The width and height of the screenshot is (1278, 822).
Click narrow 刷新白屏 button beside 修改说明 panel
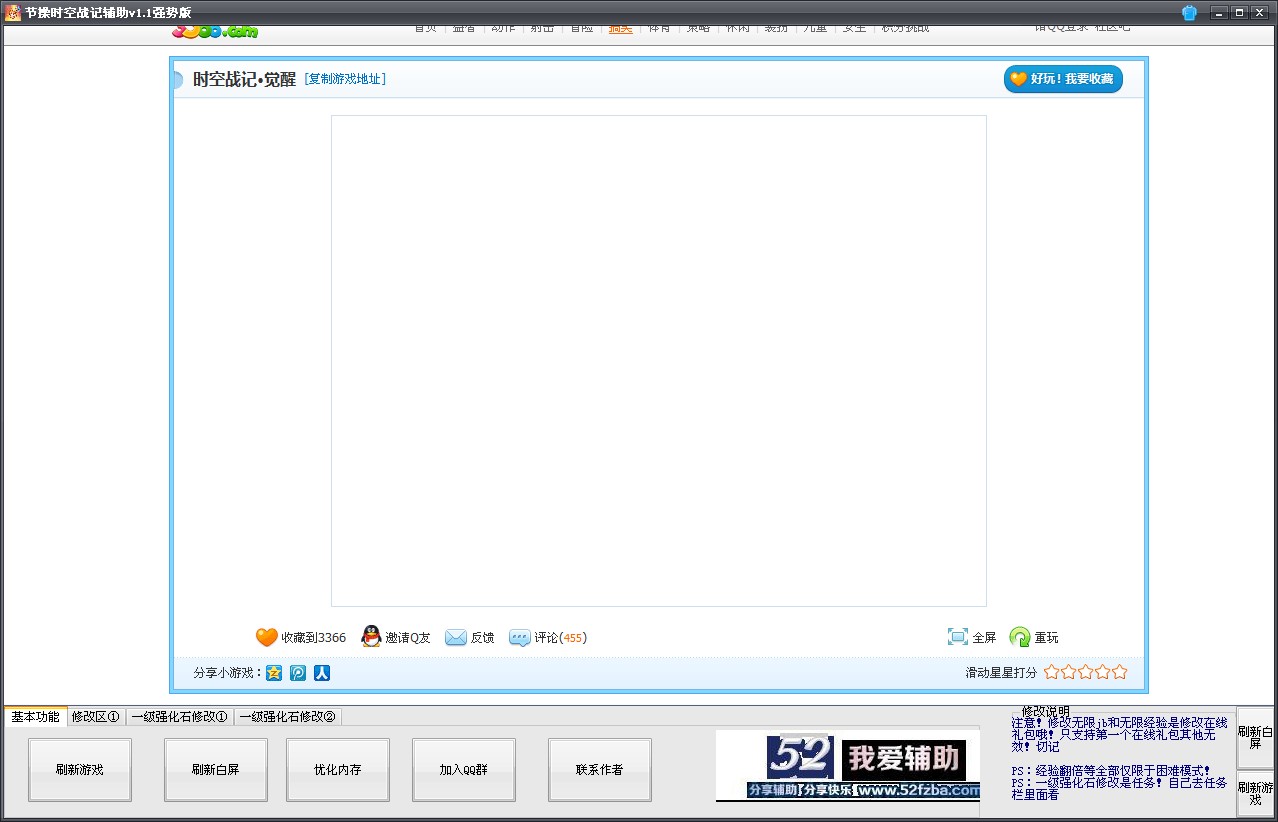pos(1256,738)
